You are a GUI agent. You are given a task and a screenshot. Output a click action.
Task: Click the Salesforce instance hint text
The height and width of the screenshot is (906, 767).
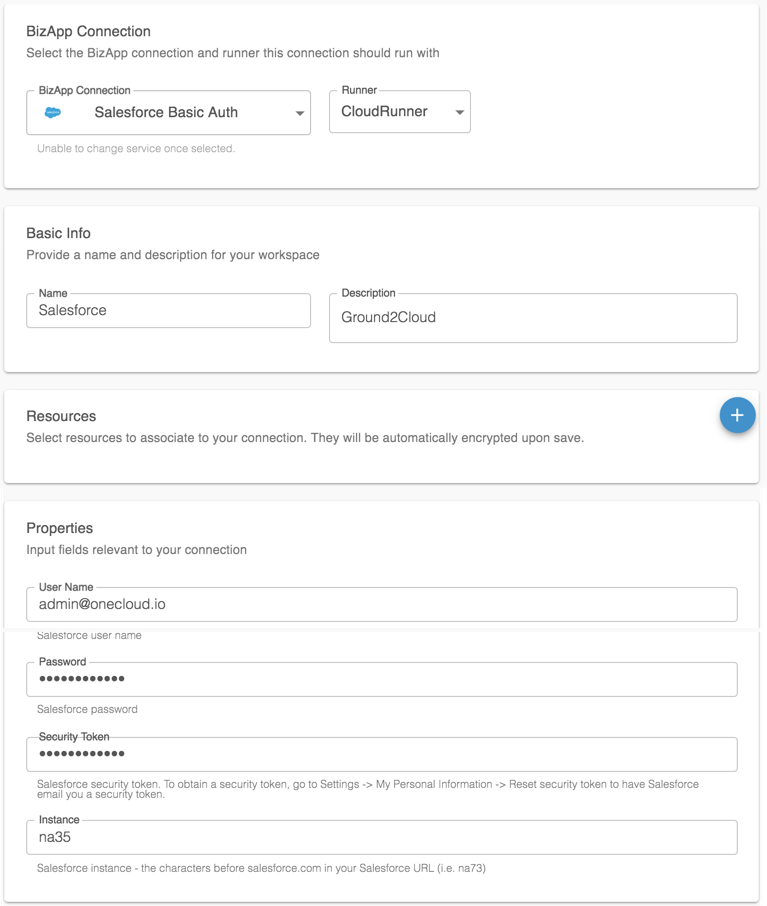[x=261, y=868]
